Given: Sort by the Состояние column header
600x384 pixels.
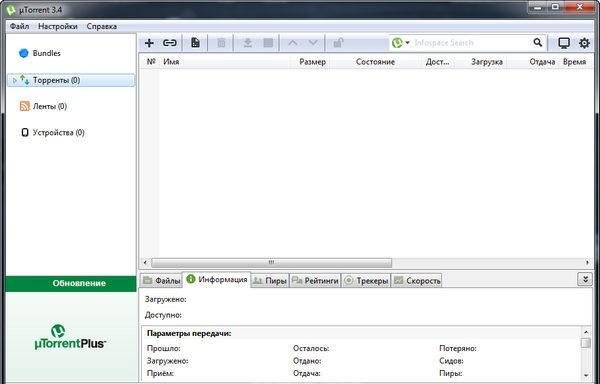Looking at the screenshot, I should point(375,62).
